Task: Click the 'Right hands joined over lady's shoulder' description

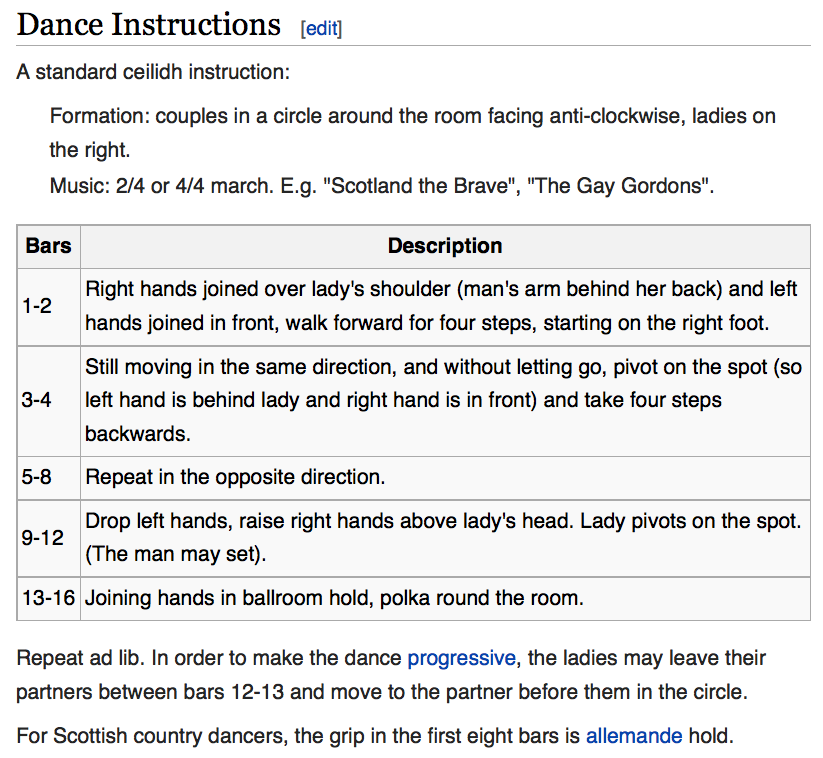Action: [445, 307]
